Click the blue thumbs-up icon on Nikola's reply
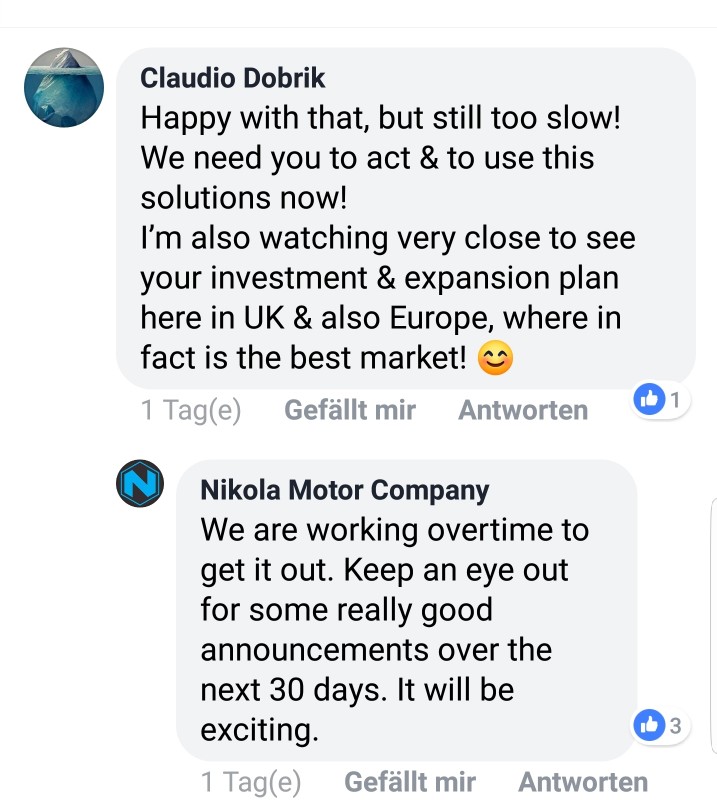717x800 pixels. (650, 725)
